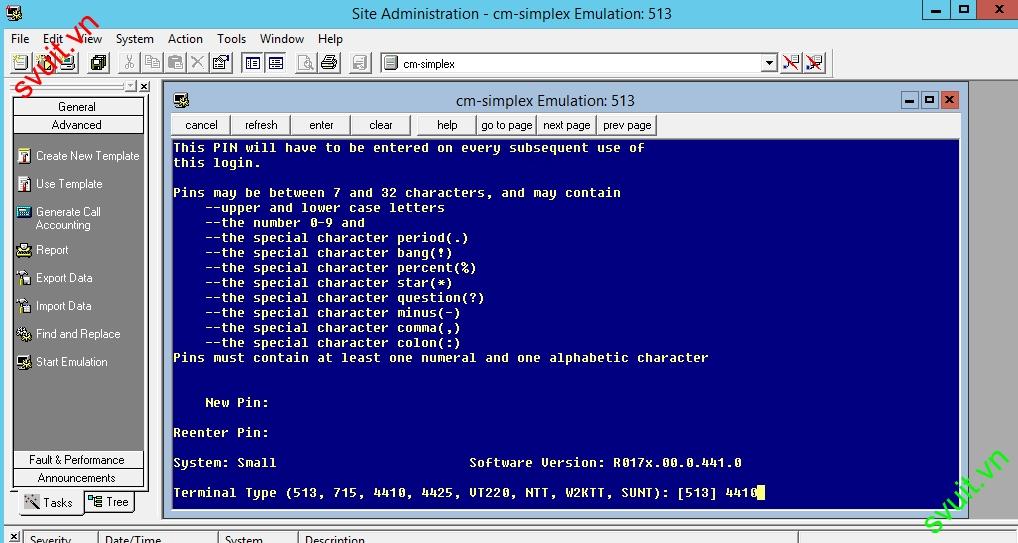Click the second pane layout toolbar icon
The image size is (1018, 543).
[x=276, y=63]
